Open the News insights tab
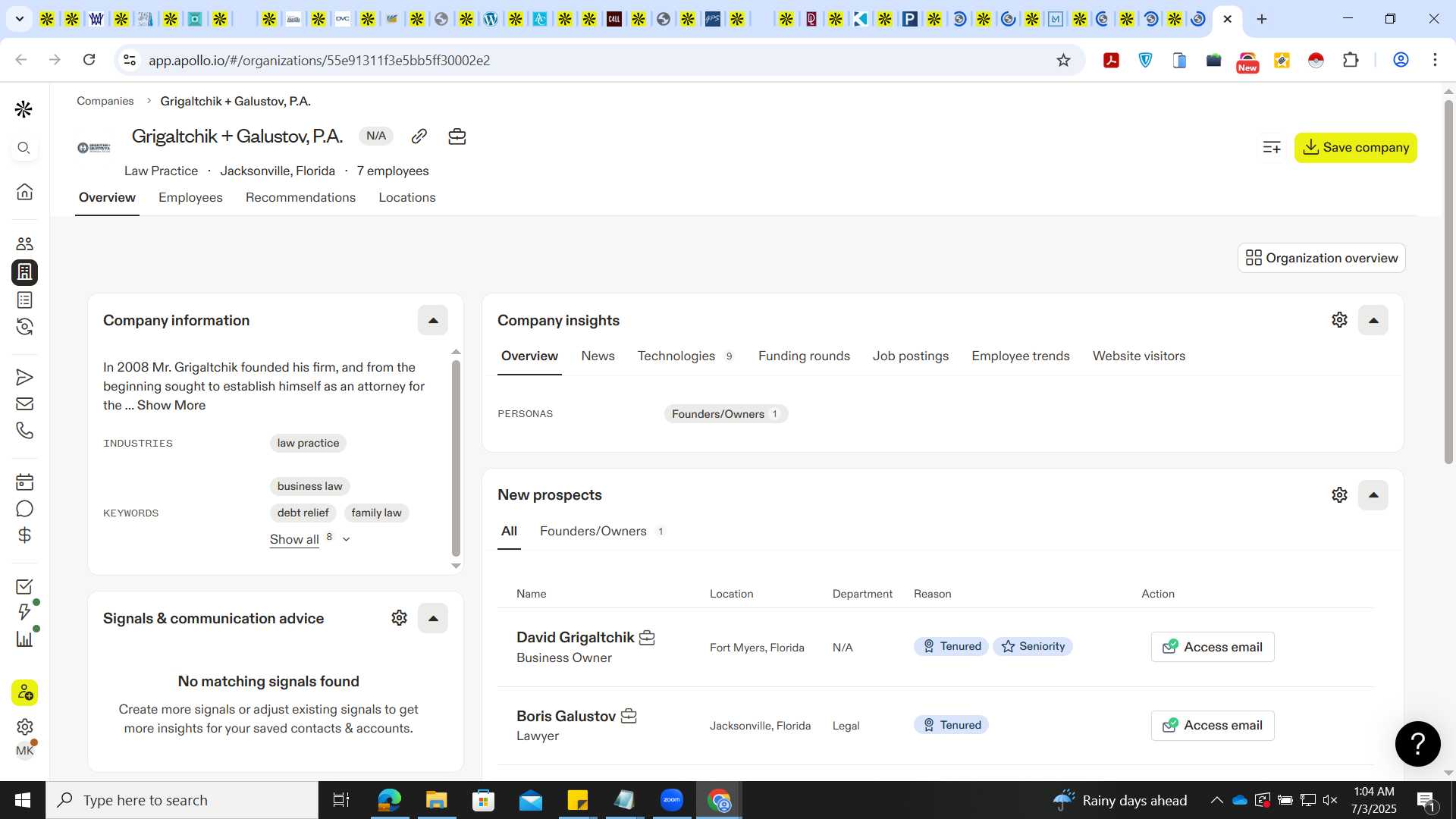This screenshot has height=819, width=1456. (x=598, y=356)
